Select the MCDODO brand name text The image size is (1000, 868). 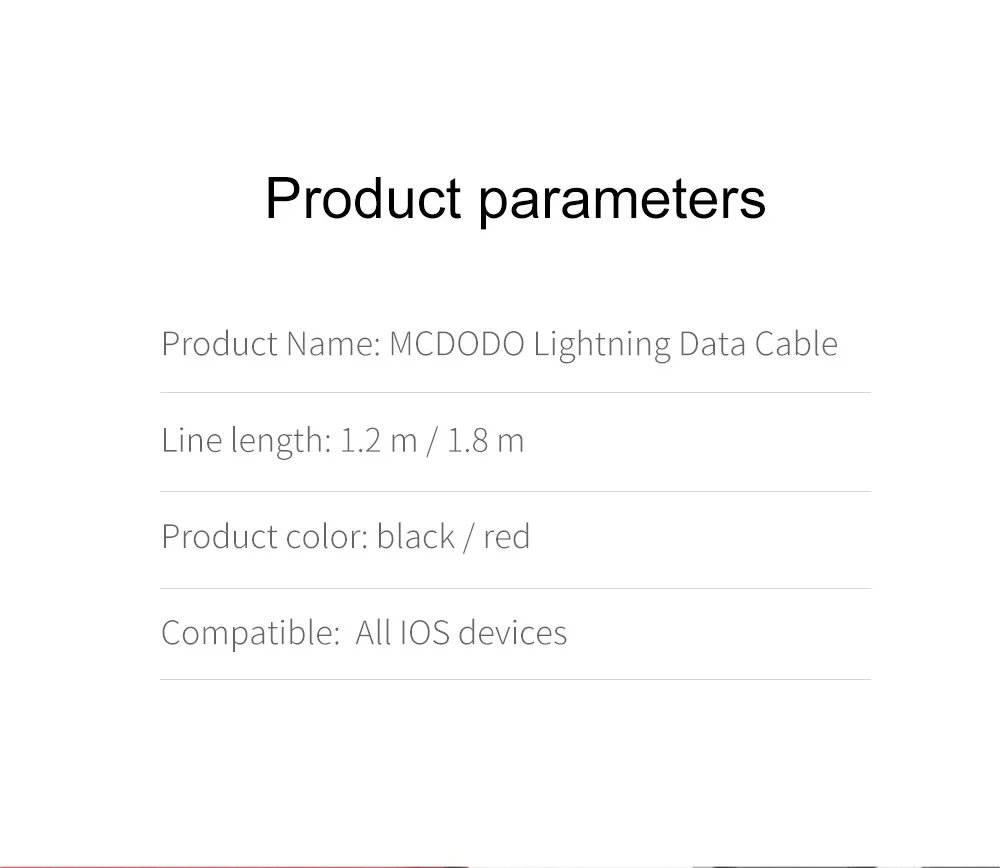coord(455,344)
